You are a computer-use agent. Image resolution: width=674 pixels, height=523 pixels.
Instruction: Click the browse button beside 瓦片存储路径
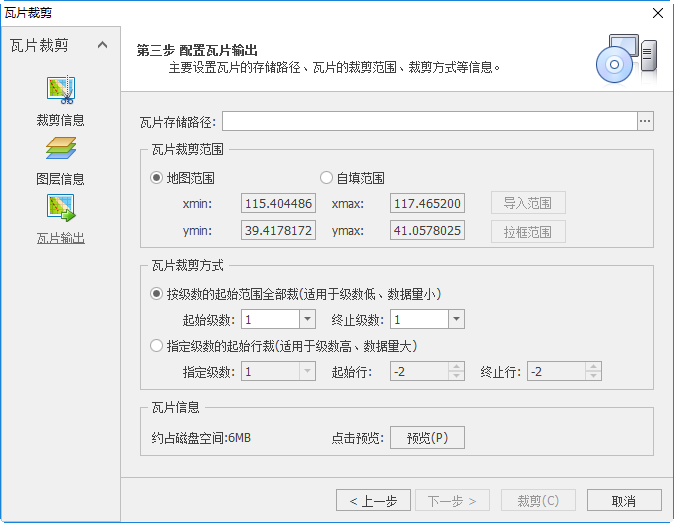[x=645, y=121]
